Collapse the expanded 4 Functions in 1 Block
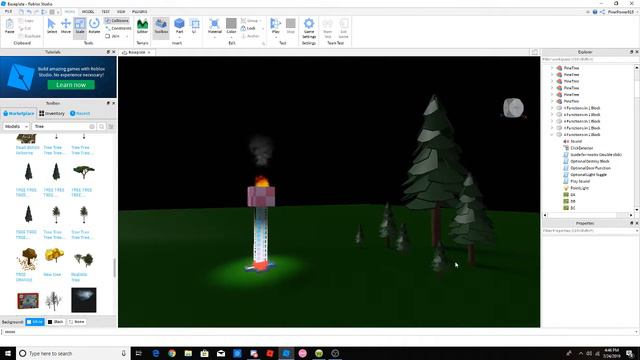640x360 pixels. tap(552, 135)
